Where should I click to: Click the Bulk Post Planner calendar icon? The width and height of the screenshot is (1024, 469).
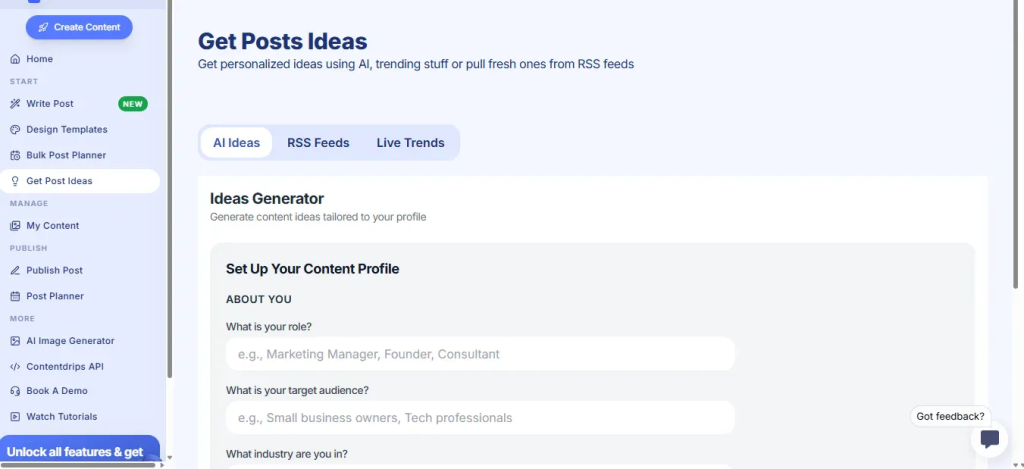pyautogui.click(x=15, y=156)
